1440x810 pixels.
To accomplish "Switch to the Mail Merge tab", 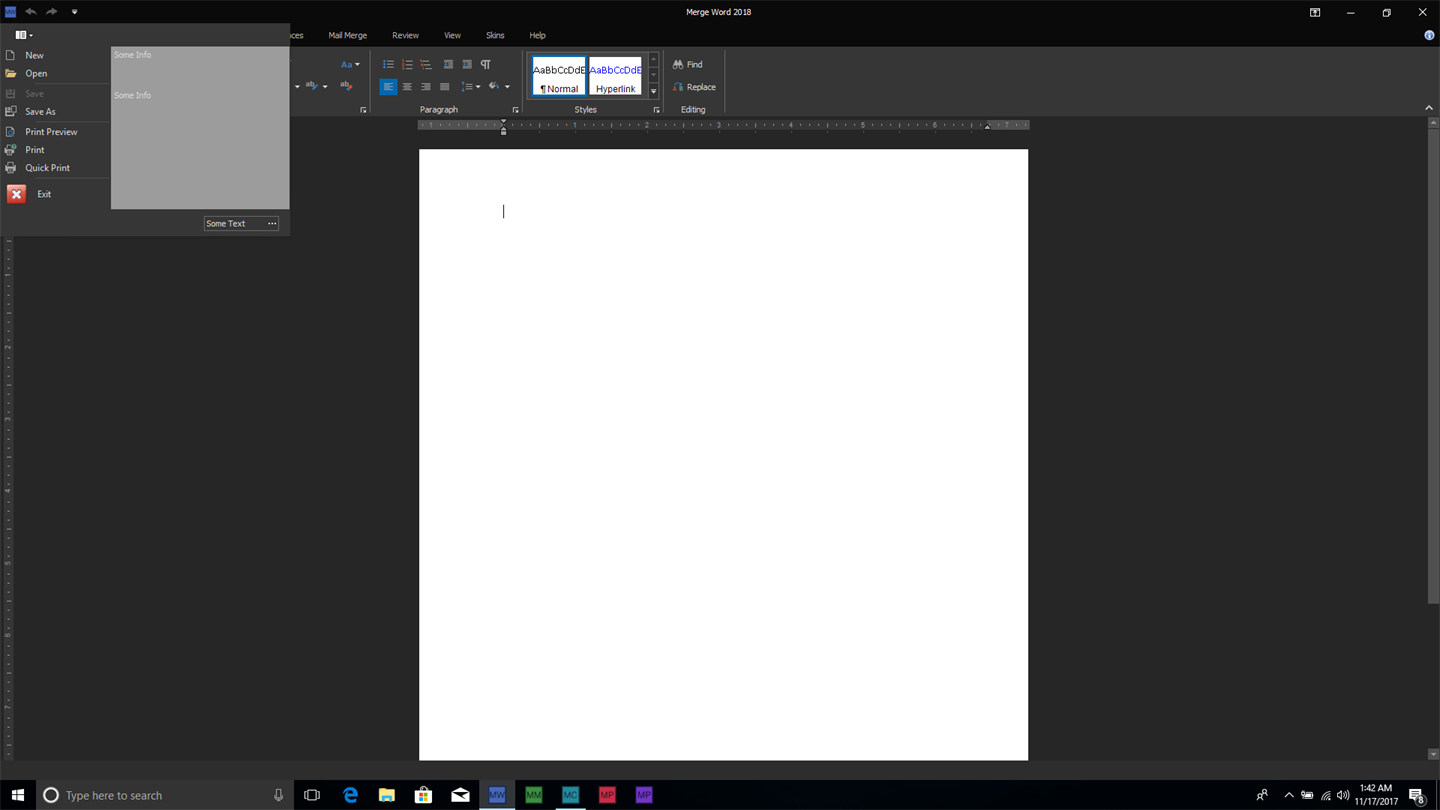I will click(x=348, y=35).
